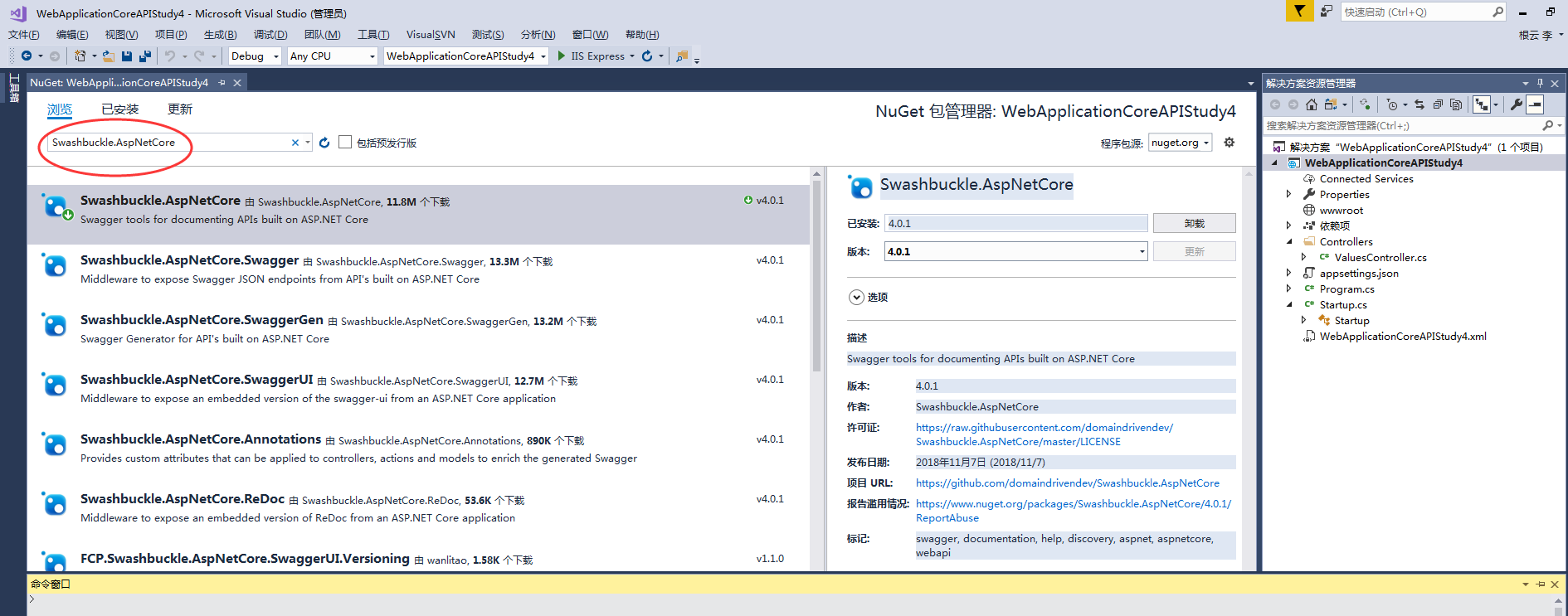Switch to the Updates (更新) tab

[x=180, y=109]
